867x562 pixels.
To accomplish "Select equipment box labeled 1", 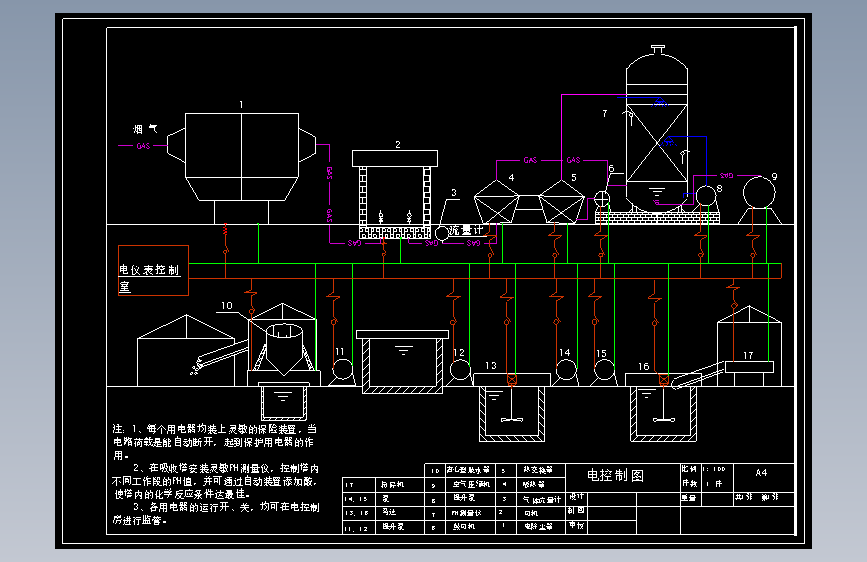I will pyautogui.click(x=242, y=157).
